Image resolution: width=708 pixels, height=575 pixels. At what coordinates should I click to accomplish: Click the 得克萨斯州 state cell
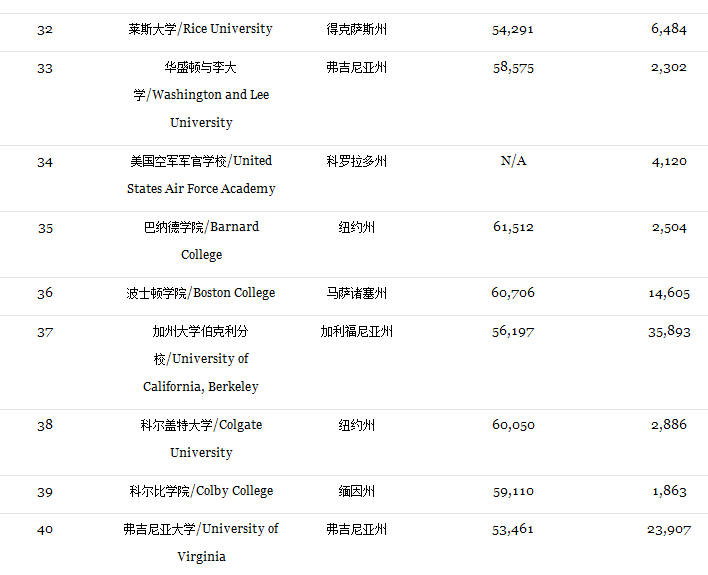tap(356, 29)
